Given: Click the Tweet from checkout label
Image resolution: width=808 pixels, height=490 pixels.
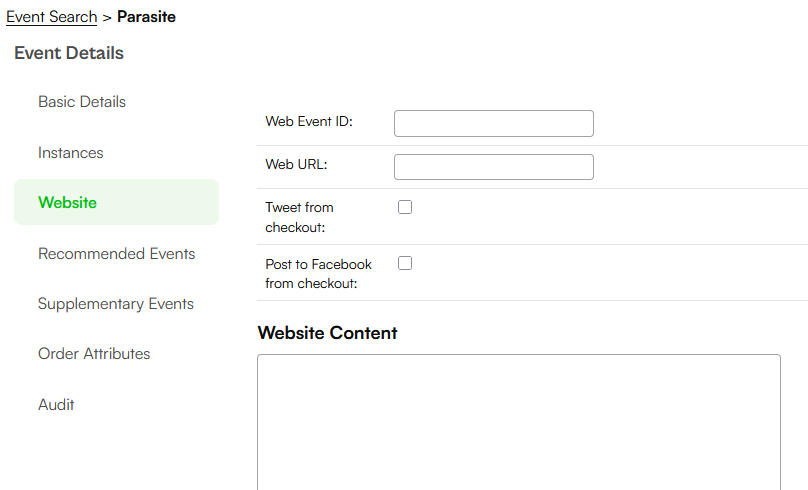Looking at the screenshot, I should tap(299, 217).
